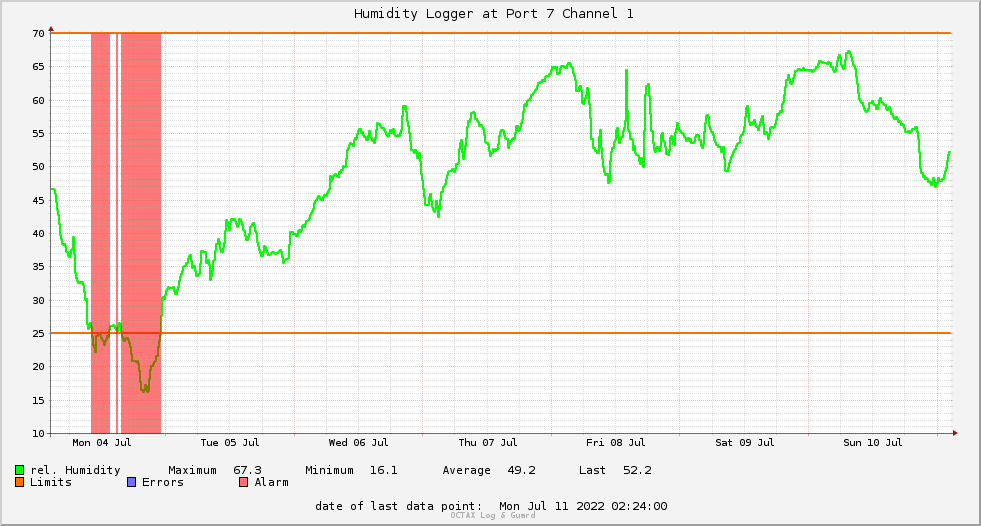Click the red Alarm legend swatch
Image resolution: width=981 pixels, height=526 pixels.
(243, 482)
